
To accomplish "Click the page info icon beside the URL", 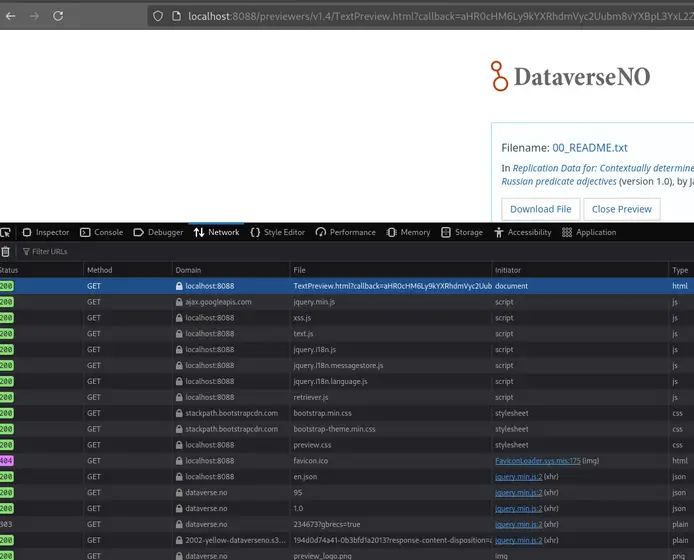I will point(176,16).
